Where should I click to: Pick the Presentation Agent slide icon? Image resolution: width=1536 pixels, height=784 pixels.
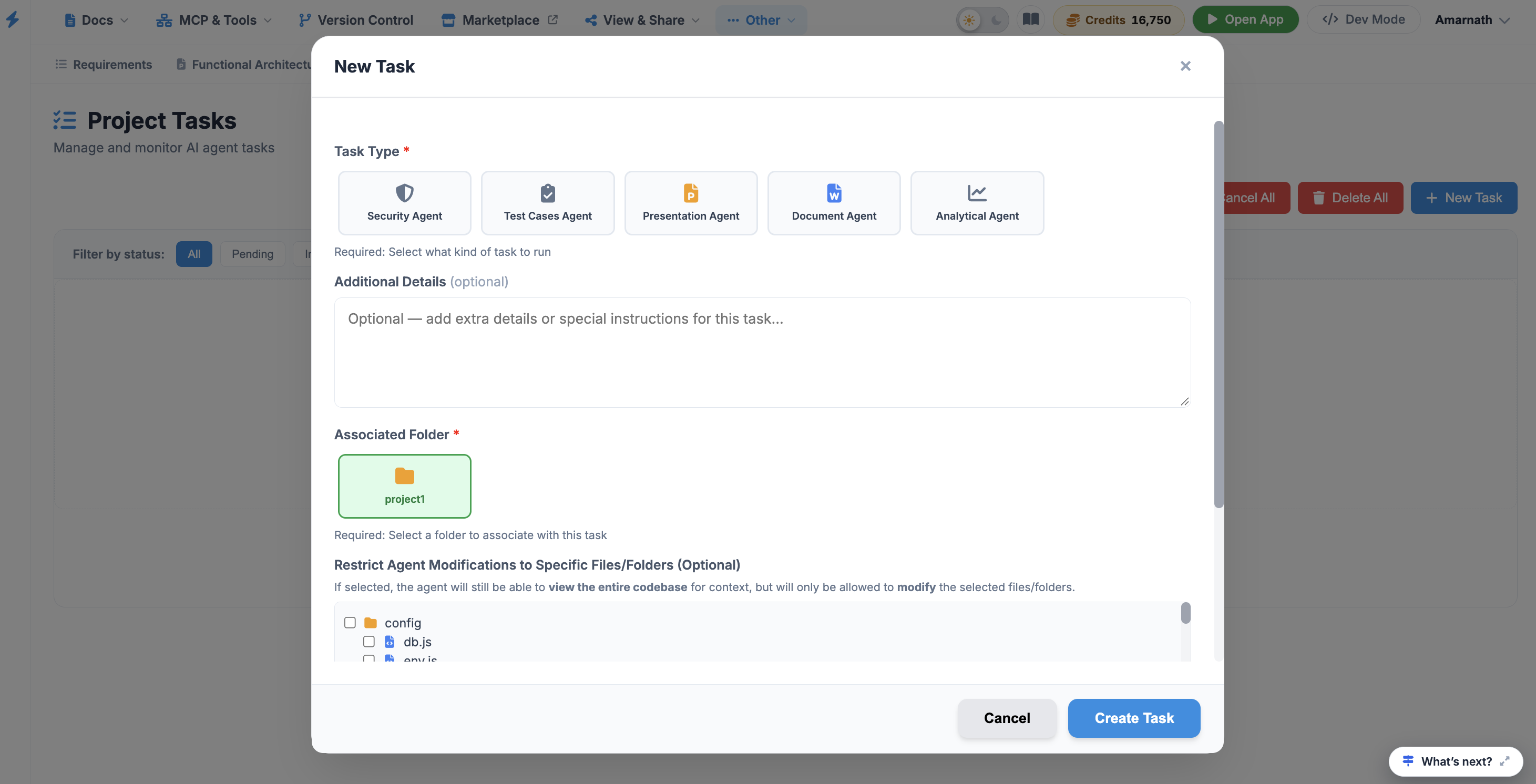[x=691, y=192]
